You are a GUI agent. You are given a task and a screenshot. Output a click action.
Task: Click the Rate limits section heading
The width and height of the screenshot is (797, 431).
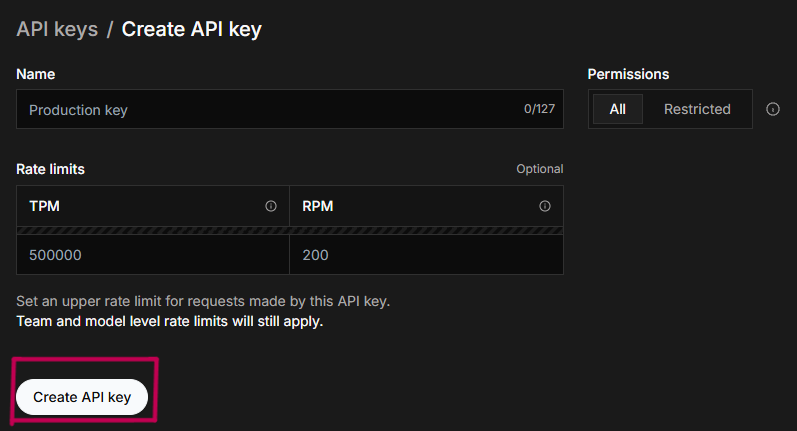point(50,169)
